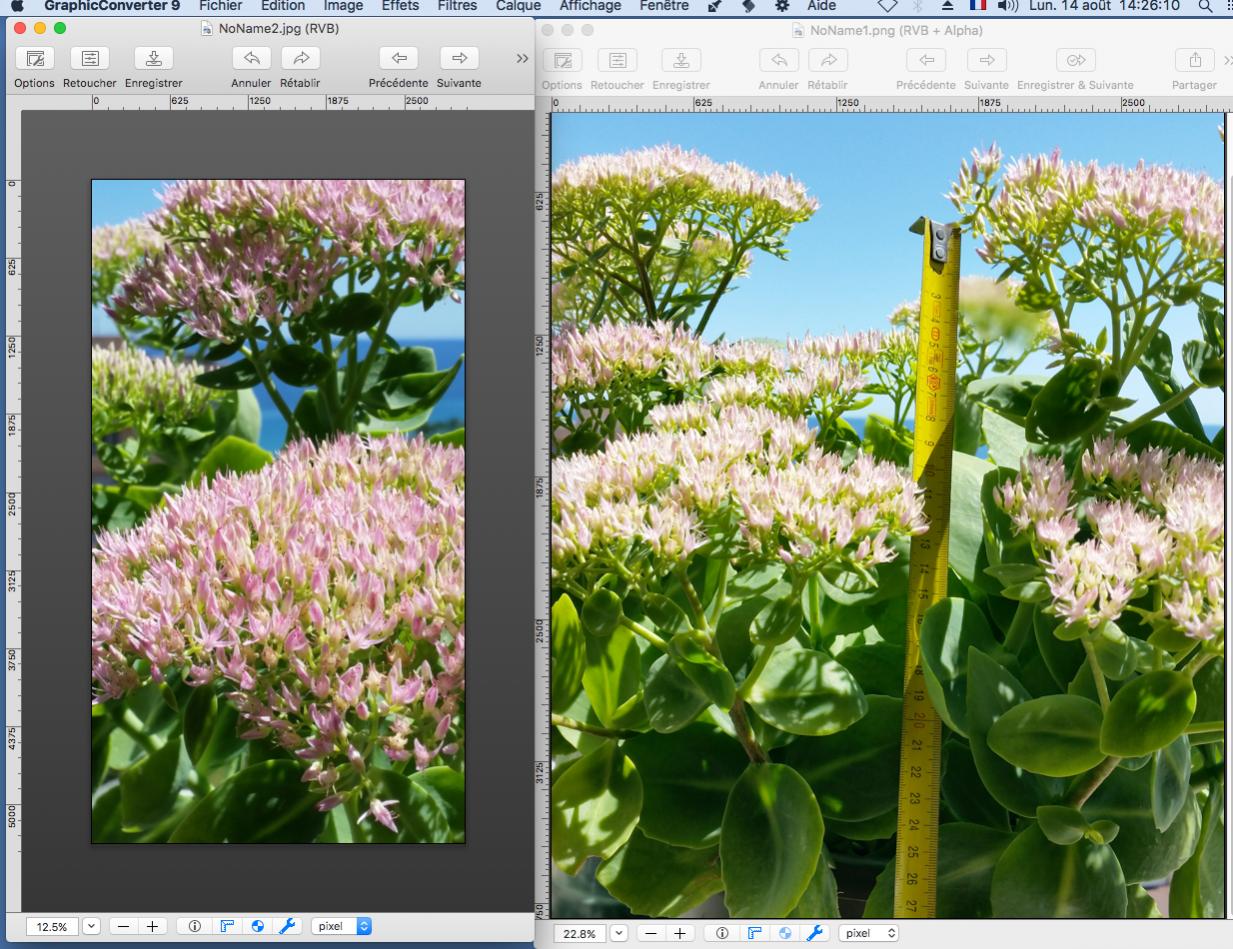Open the Apple menu

click(16, 6)
